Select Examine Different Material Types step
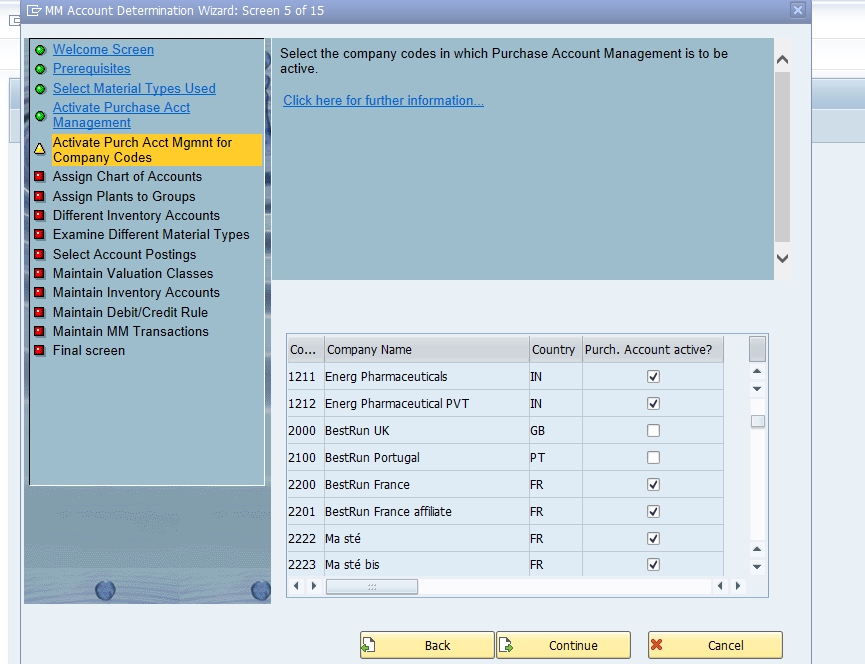Screen dimensions: 865x664 click(x=151, y=235)
